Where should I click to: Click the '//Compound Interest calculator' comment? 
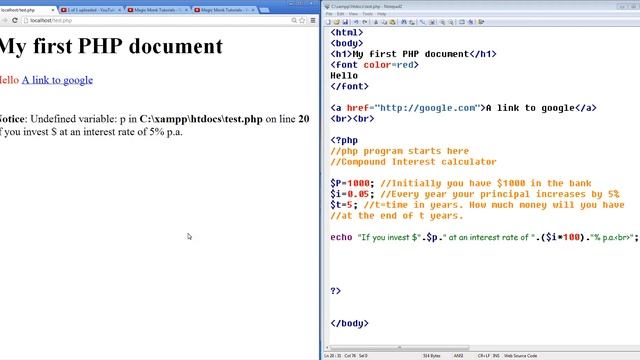pos(413,162)
